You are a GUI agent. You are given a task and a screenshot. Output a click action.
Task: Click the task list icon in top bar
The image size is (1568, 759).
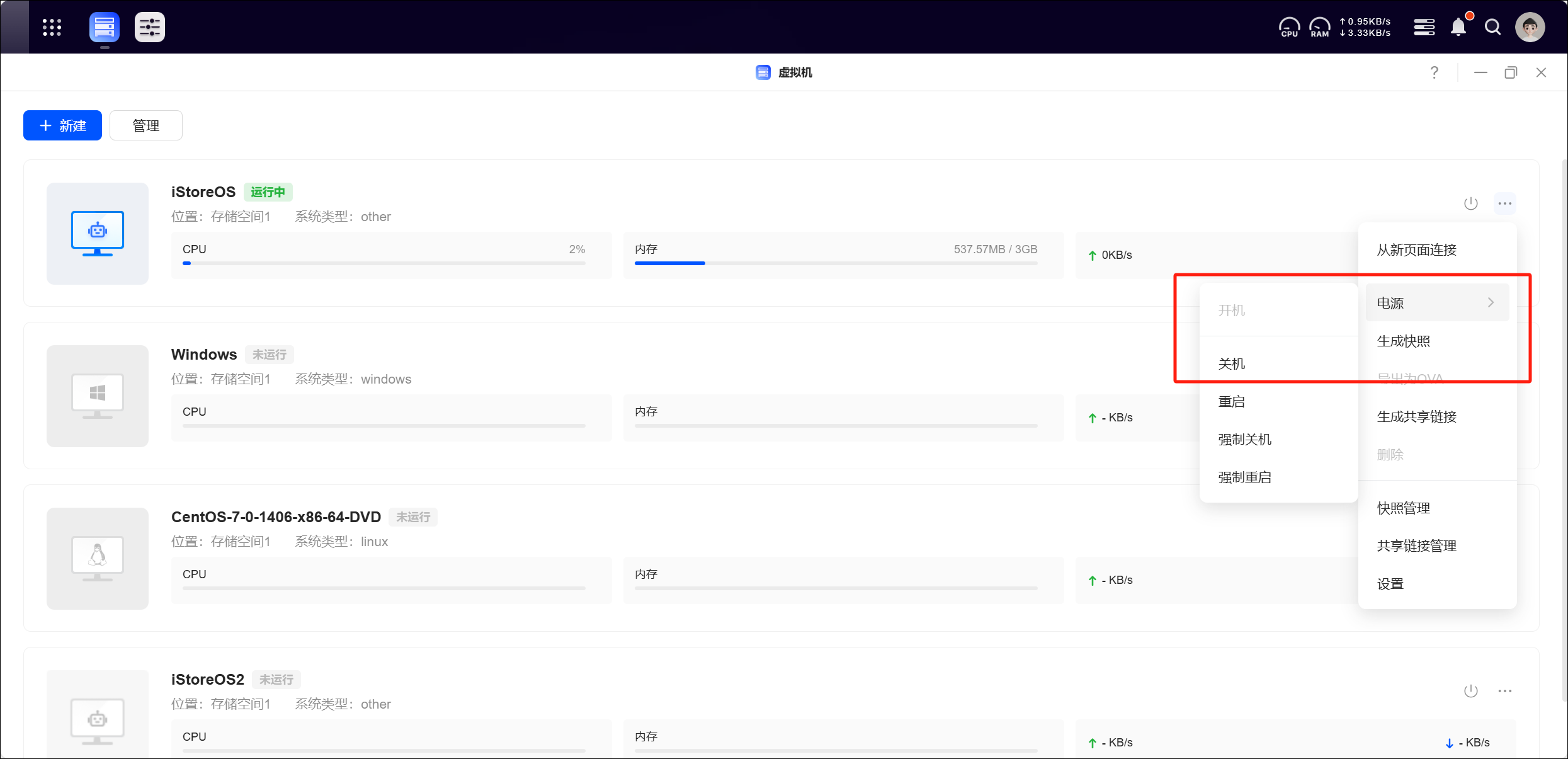coord(1424,27)
